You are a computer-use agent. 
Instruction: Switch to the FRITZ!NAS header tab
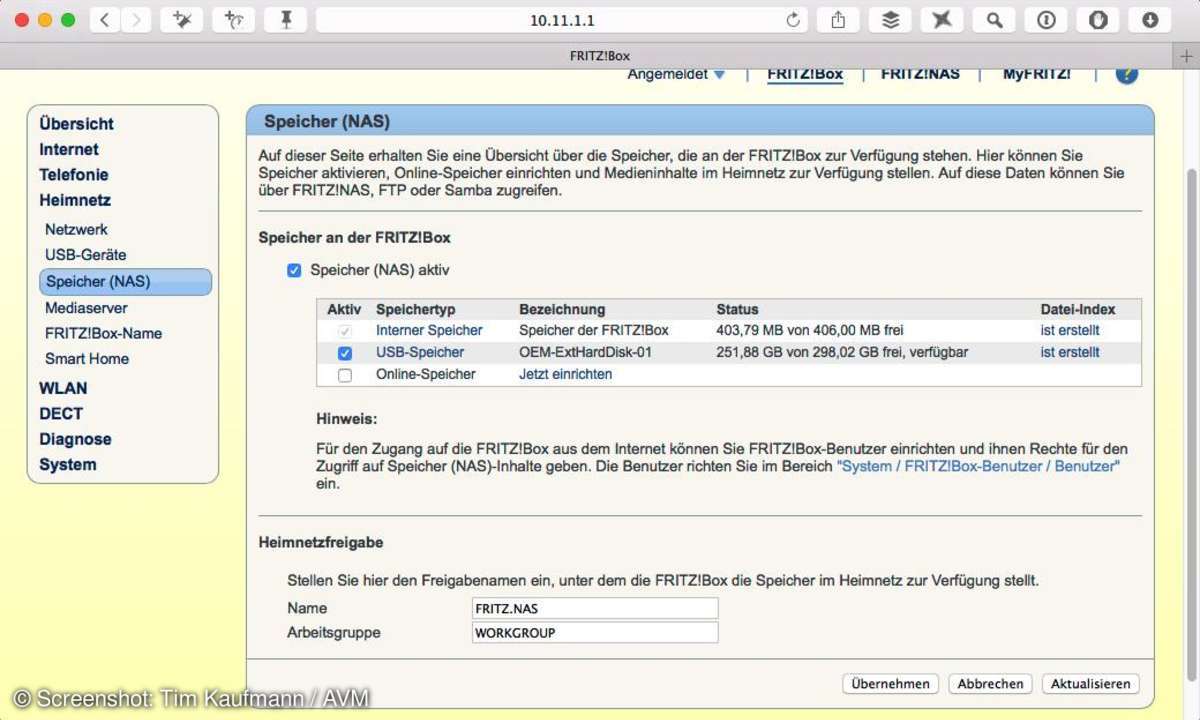click(920, 74)
